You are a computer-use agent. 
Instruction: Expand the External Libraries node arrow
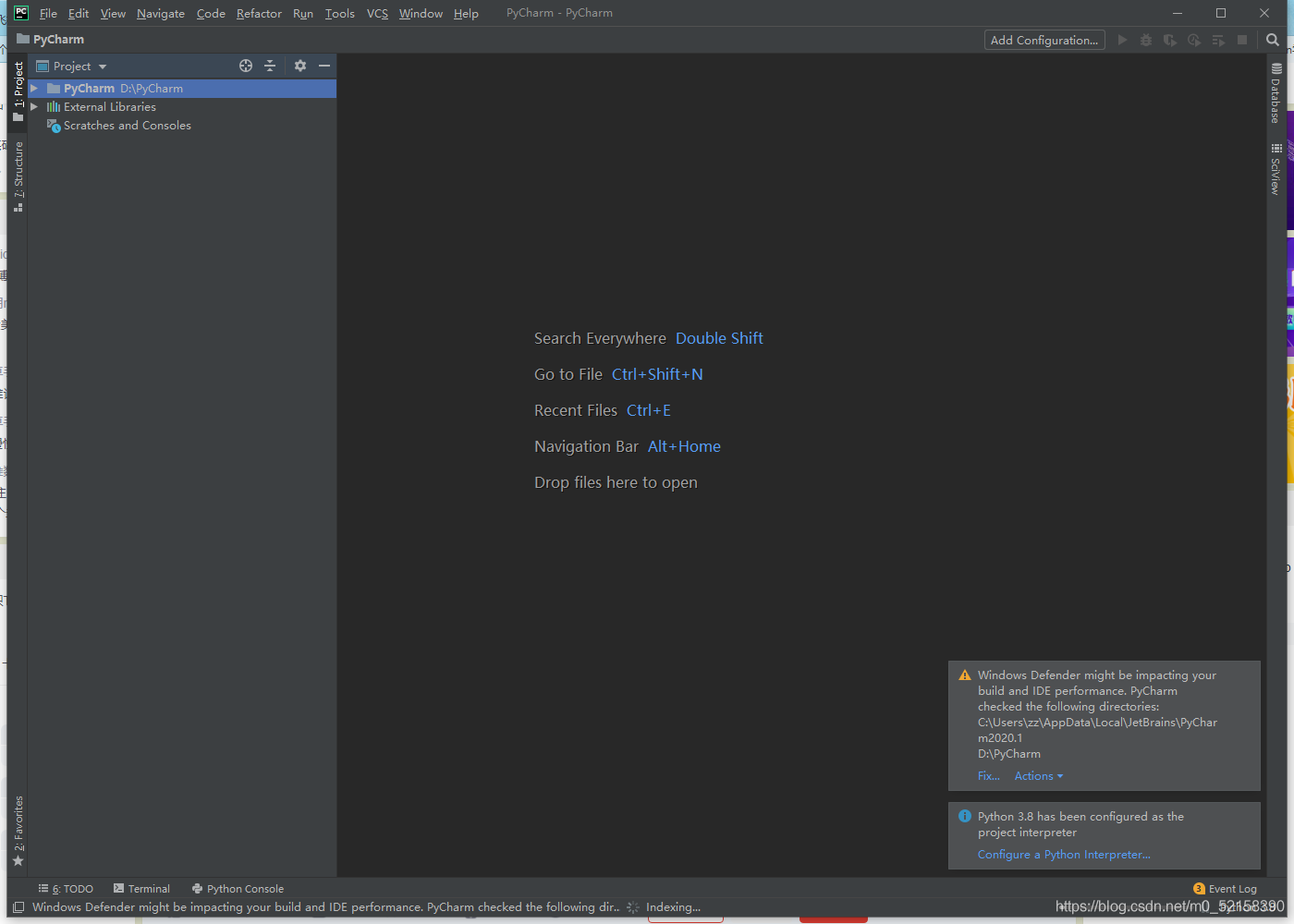coord(34,107)
